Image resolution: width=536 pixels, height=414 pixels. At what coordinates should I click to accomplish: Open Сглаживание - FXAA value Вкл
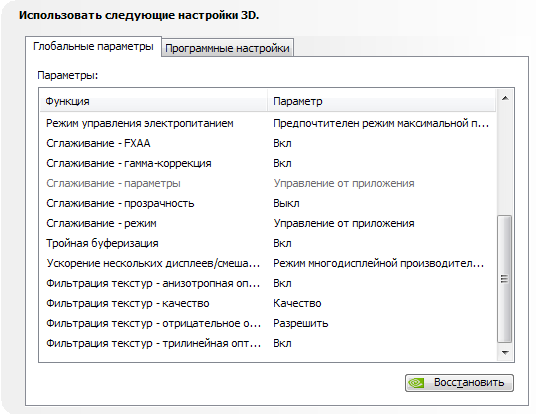[x=282, y=143]
